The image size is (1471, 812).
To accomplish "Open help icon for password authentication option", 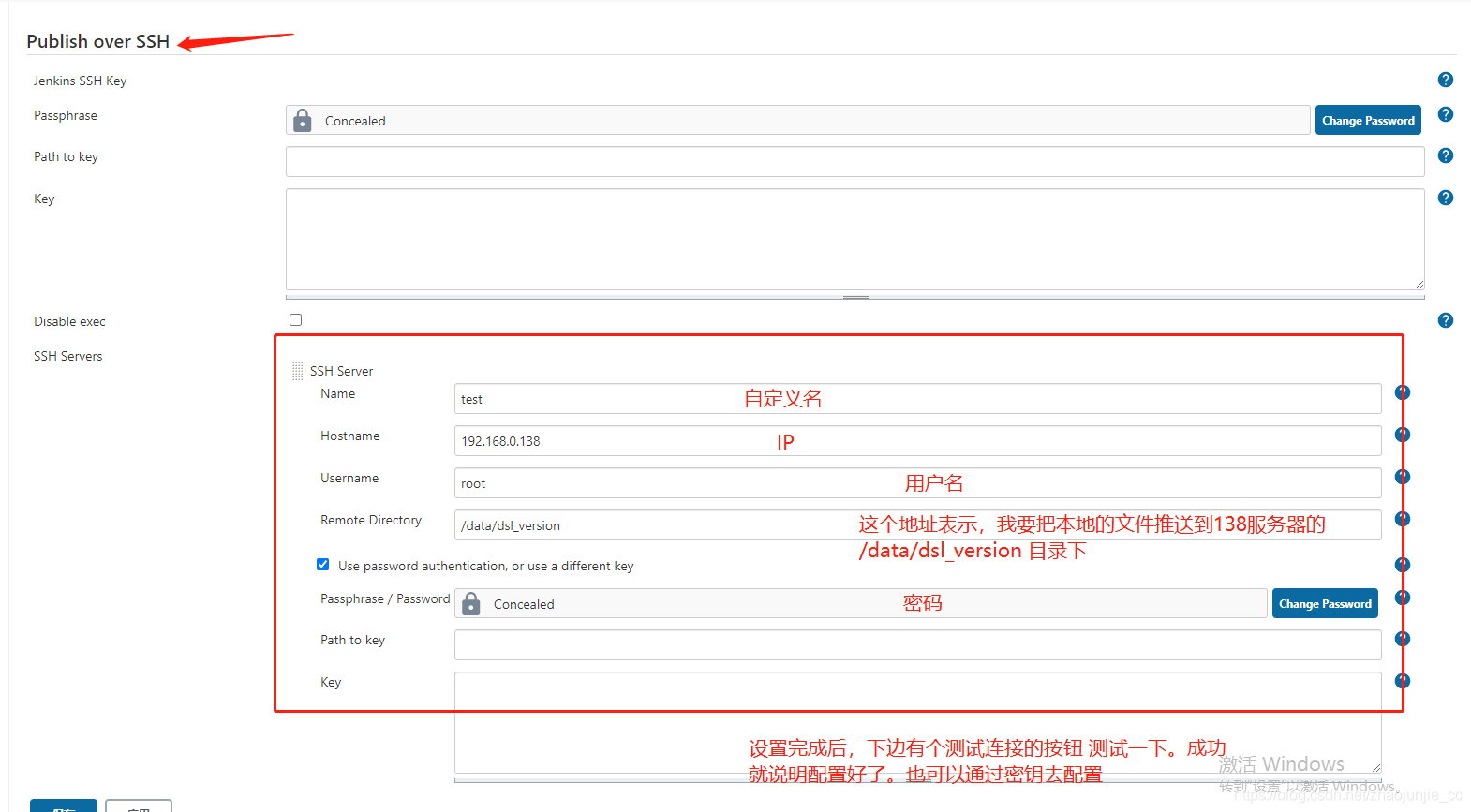I will coord(1403,565).
